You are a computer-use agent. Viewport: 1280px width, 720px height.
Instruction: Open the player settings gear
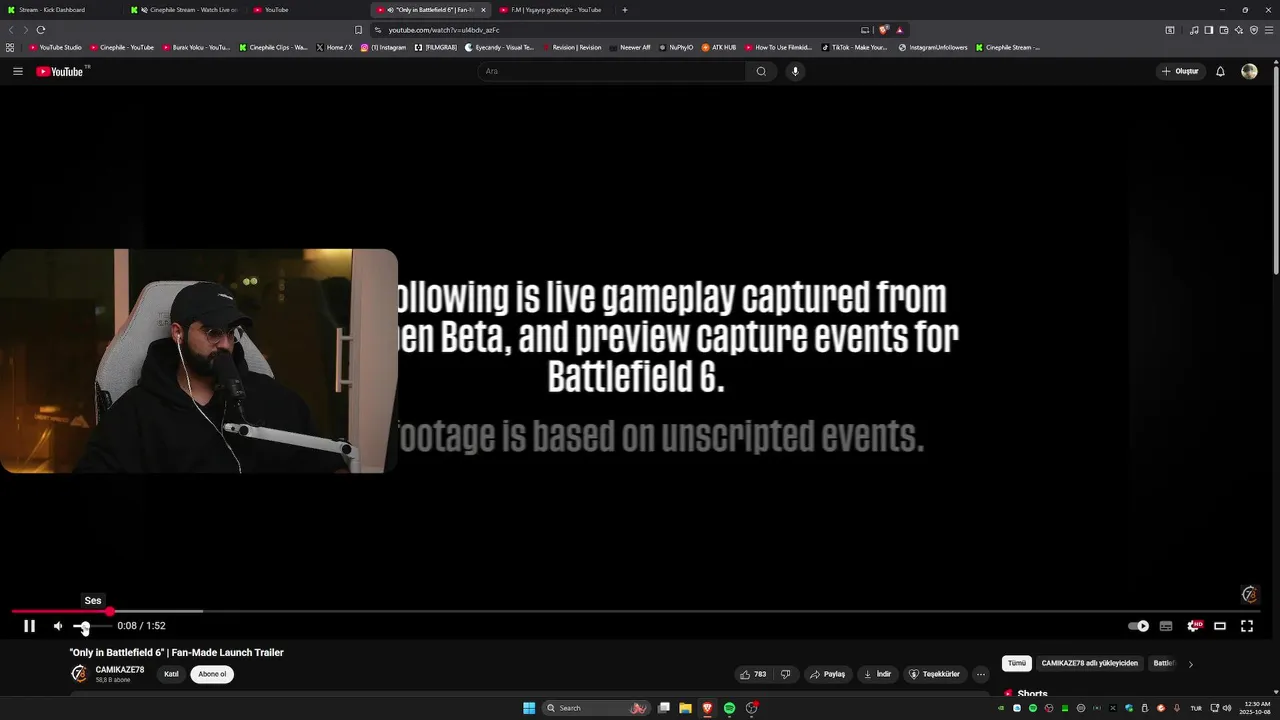click(1193, 626)
